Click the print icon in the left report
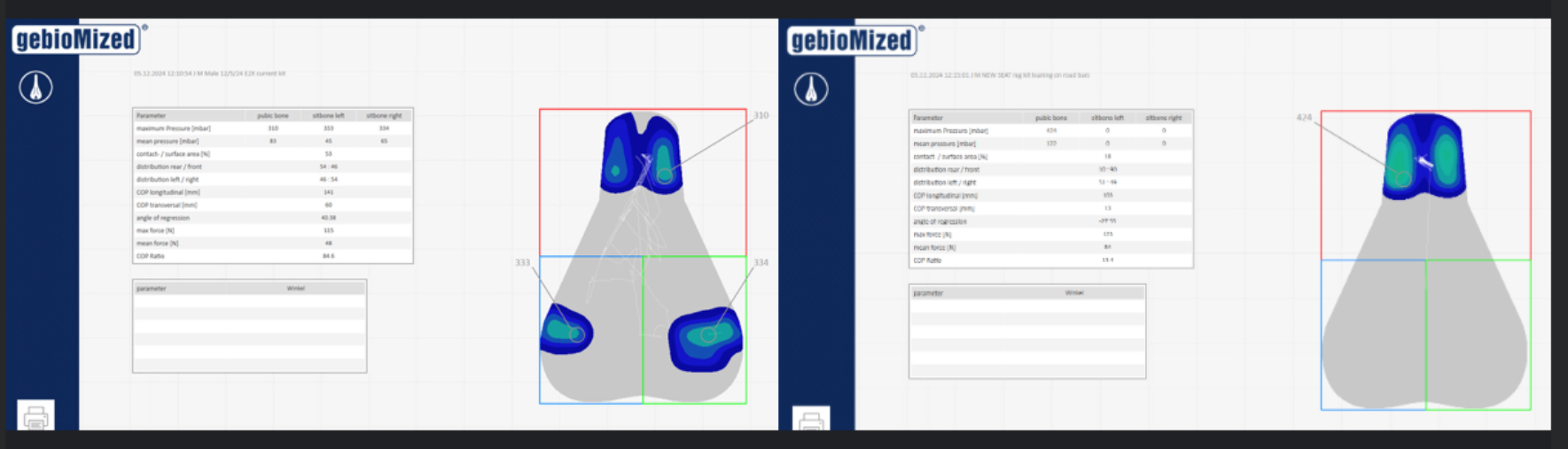The height and width of the screenshot is (449, 1568). 35,416
